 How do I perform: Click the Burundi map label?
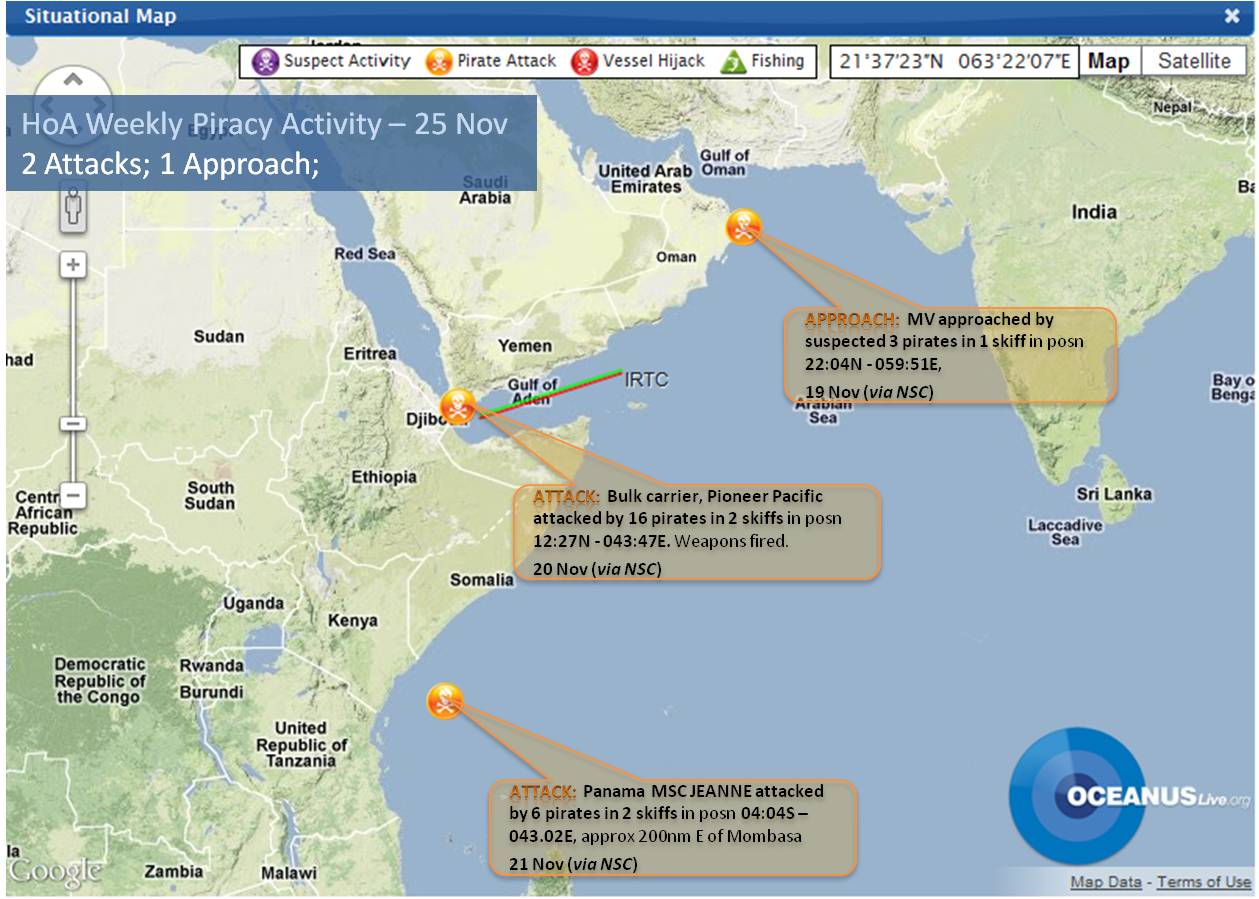pyautogui.click(x=212, y=692)
